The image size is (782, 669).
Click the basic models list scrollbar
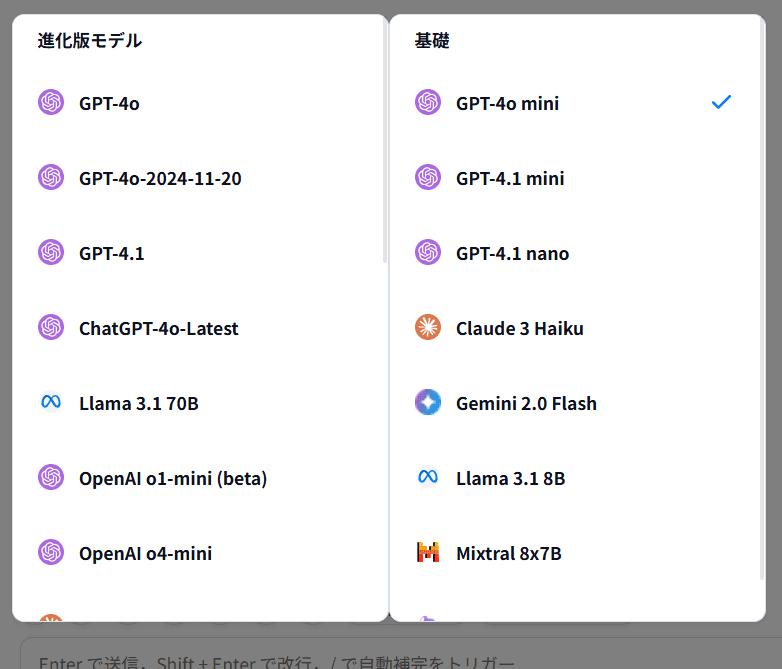(x=762, y=300)
